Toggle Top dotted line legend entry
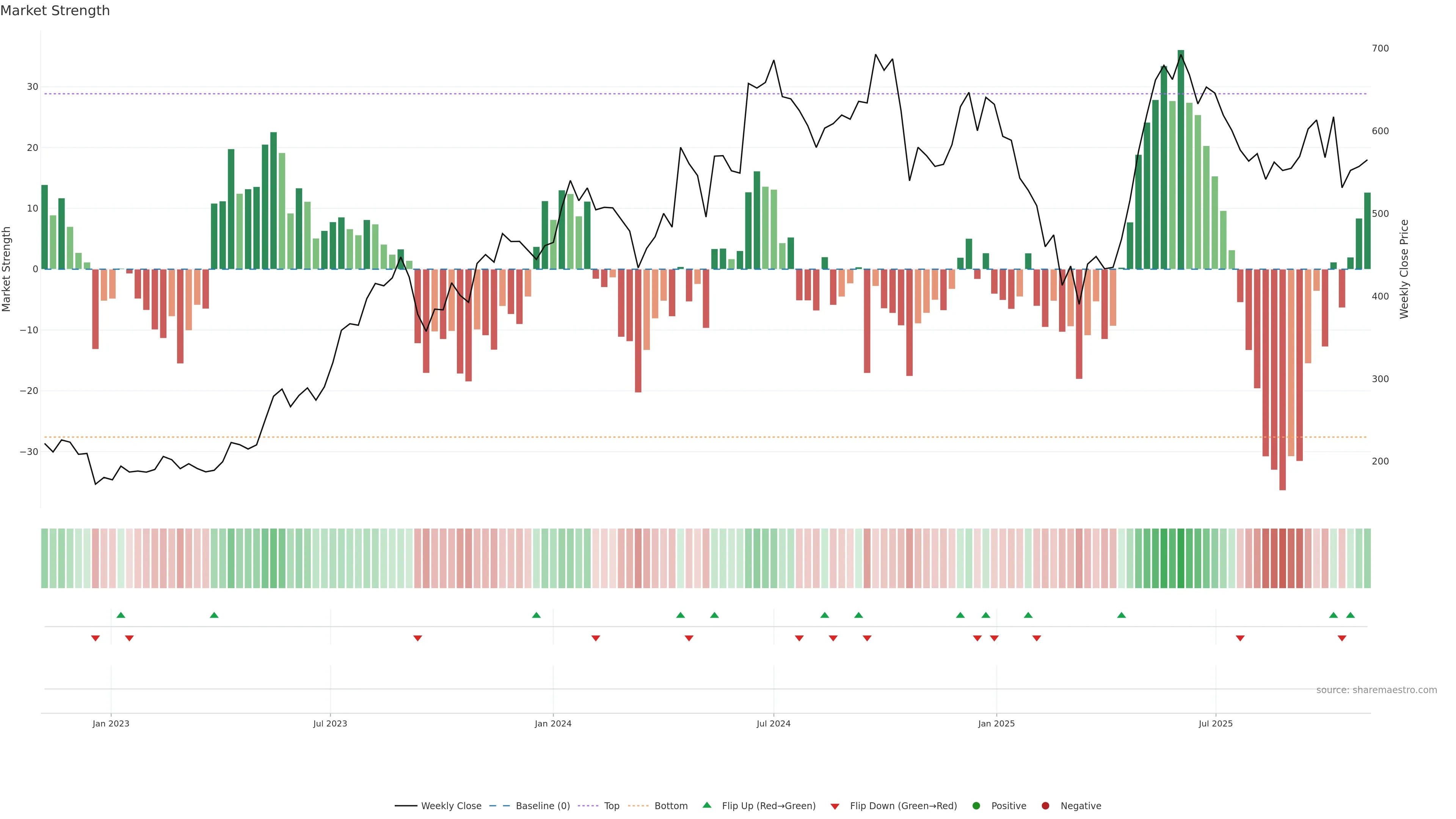This screenshot has height=819, width=1456. click(611, 805)
